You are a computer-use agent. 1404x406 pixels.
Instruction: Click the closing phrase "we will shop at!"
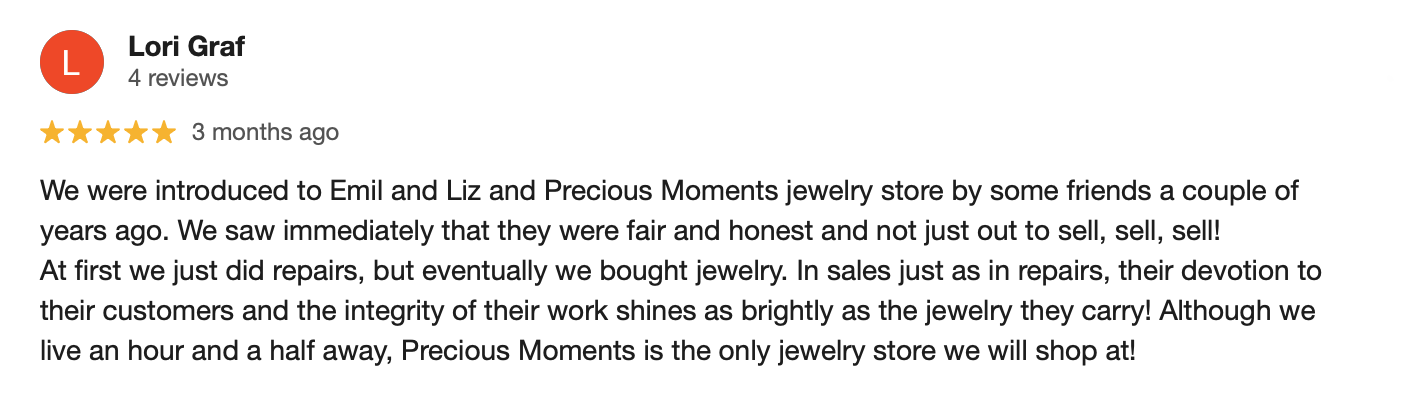(1057, 351)
